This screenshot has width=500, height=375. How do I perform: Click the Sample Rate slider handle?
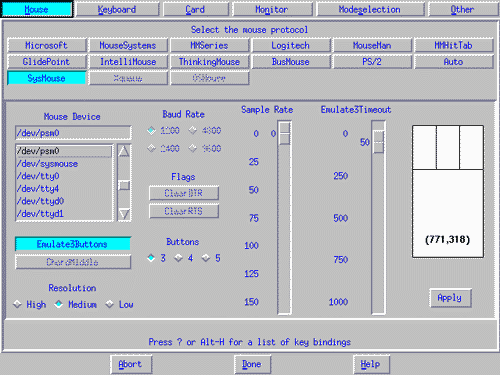285,133
